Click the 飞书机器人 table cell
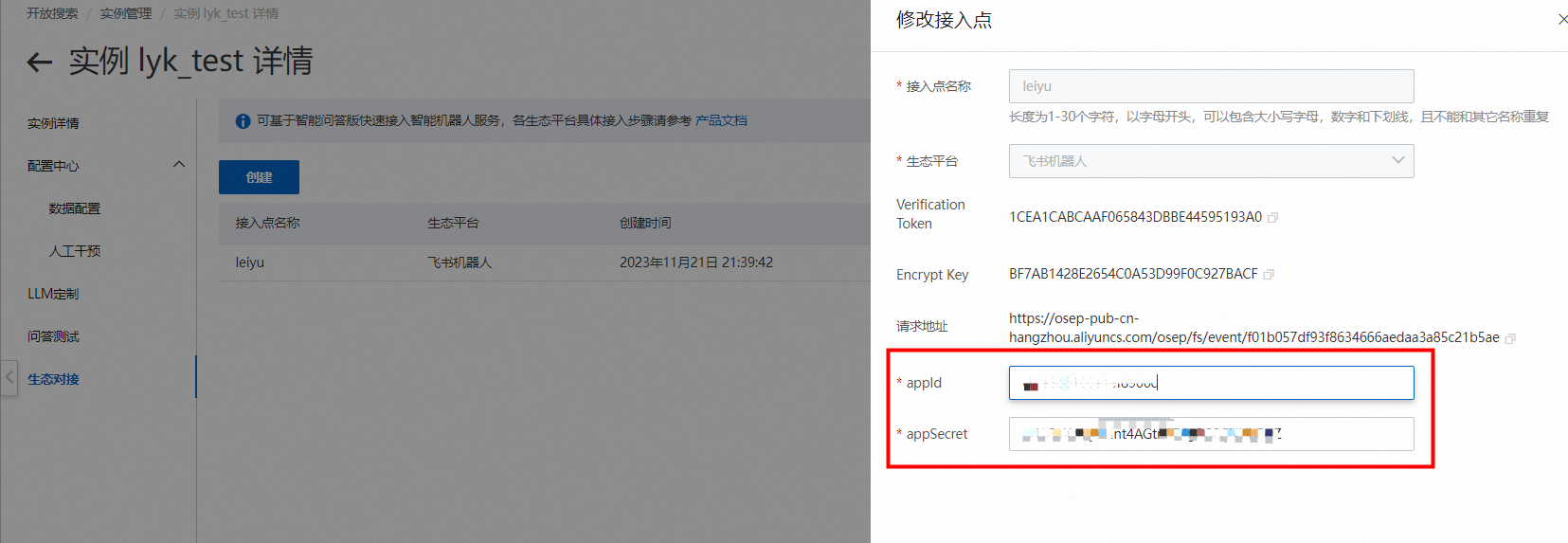Image resolution: width=1568 pixels, height=543 pixels. click(460, 262)
